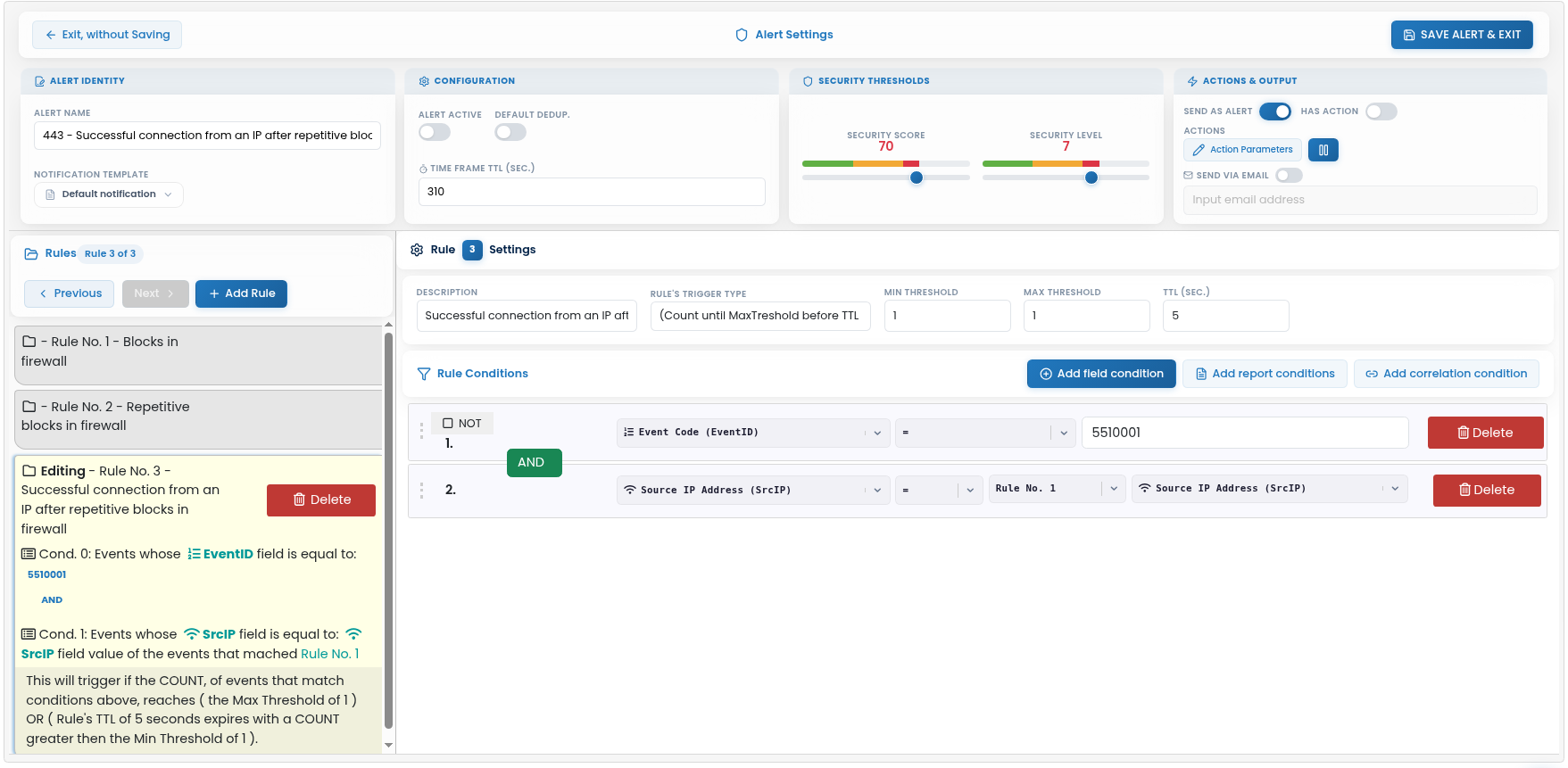Click the Configuration gear icon
The width and height of the screenshot is (1568, 768).
424,81
